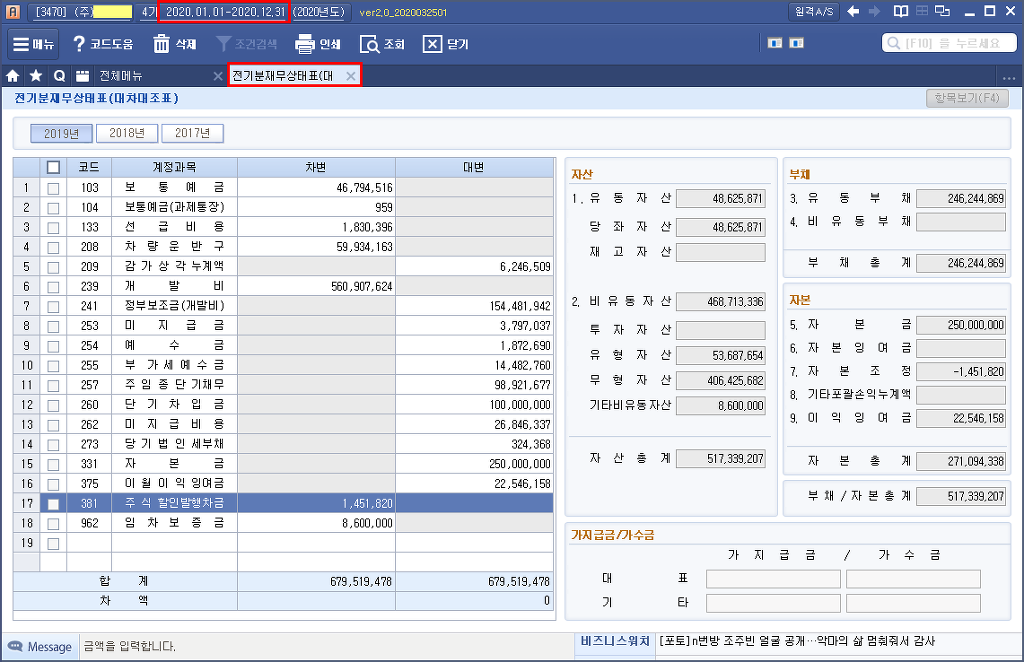Tick the checkbox for 임차보증금 row
Image resolution: width=1024 pixels, height=662 pixels.
click(53, 523)
